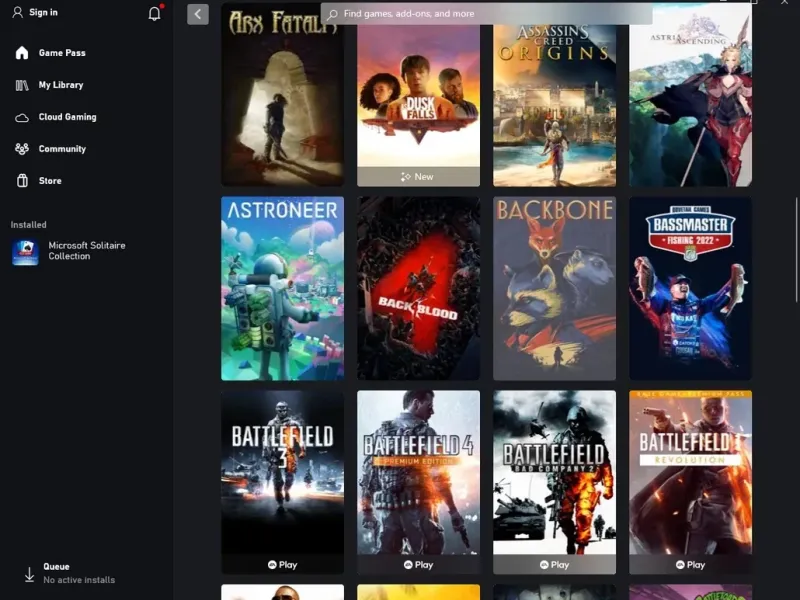
Task: Click Play under Battlefield 4 Premium Edition
Action: click(x=418, y=565)
